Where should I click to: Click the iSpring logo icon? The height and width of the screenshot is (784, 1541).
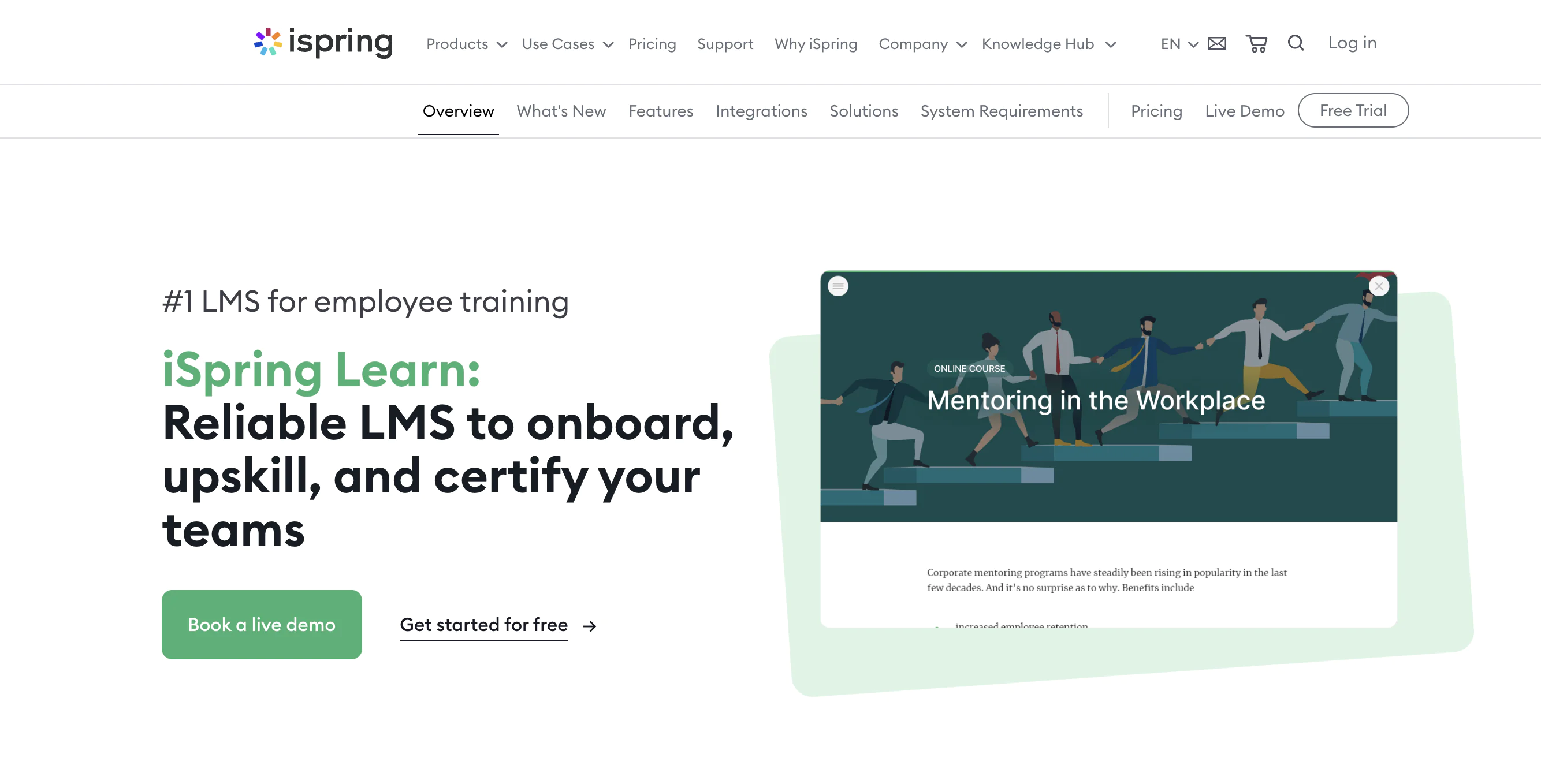(264, 42)
